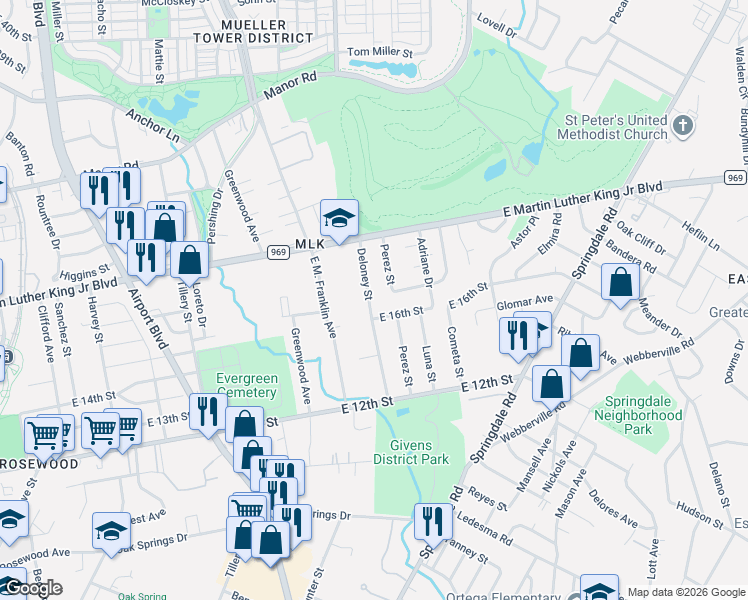Click the Rosewood neighborhood label
Viewport: 748px width, 600px height.
[x=39, y=464]
